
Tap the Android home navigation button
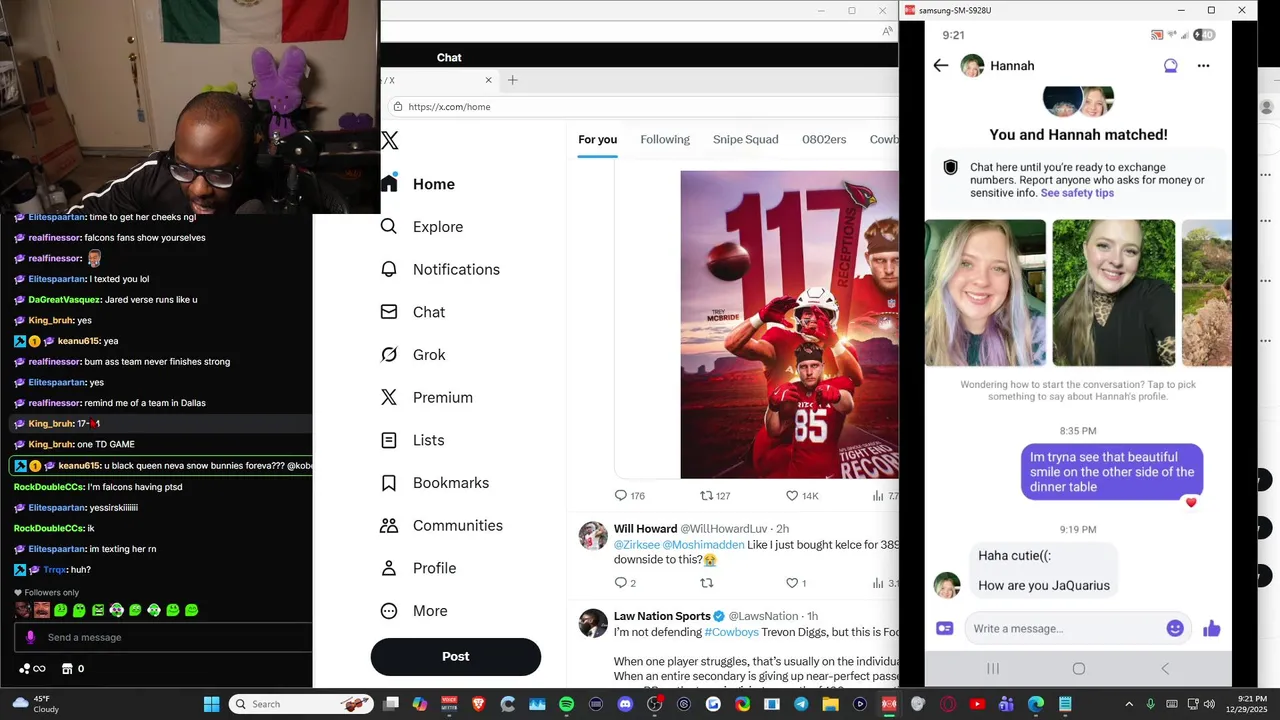point(1078,668)
